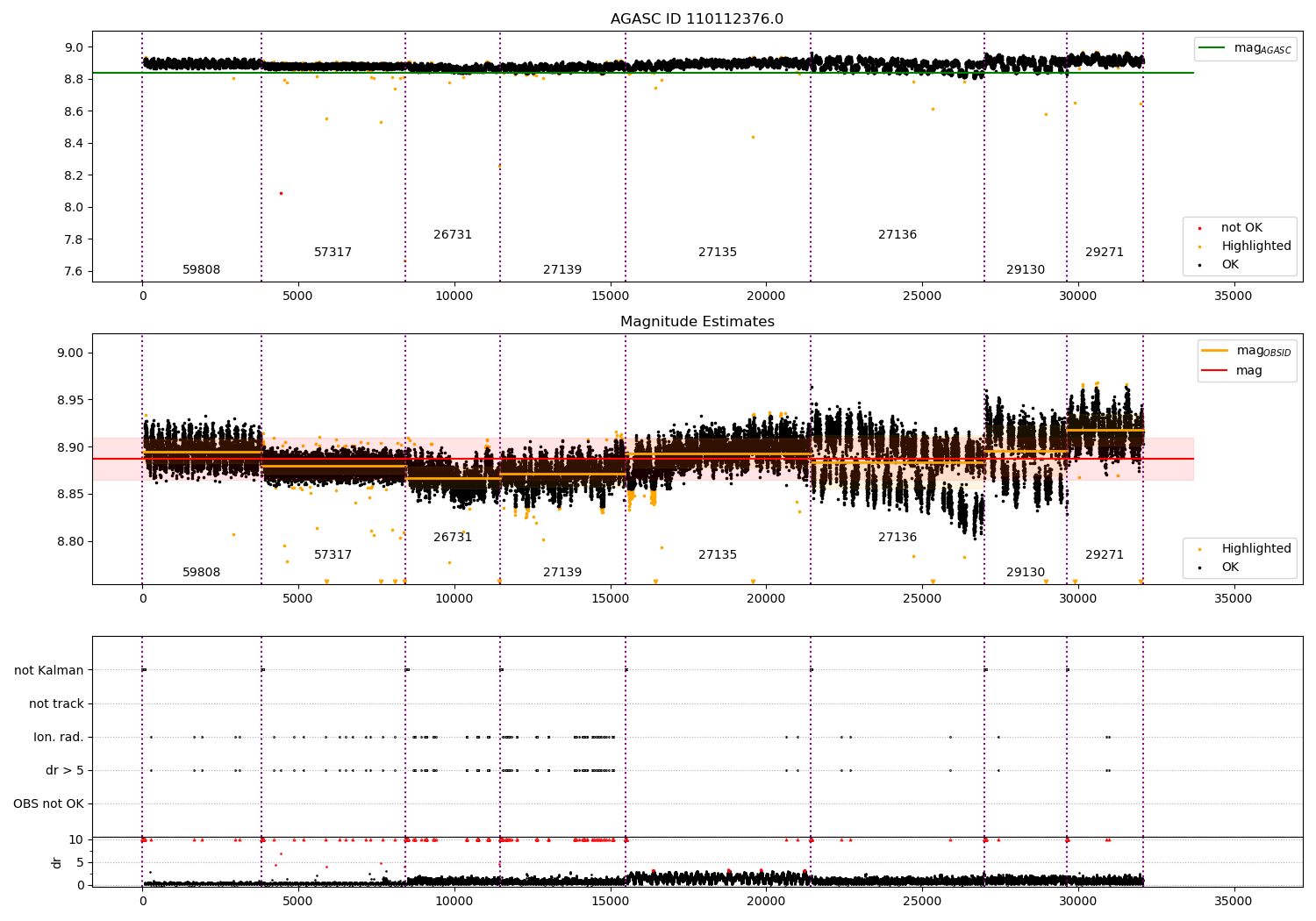Click the "dr > 5" axis label
This screenshot has width=1316, height=921.
coord(65,770)
